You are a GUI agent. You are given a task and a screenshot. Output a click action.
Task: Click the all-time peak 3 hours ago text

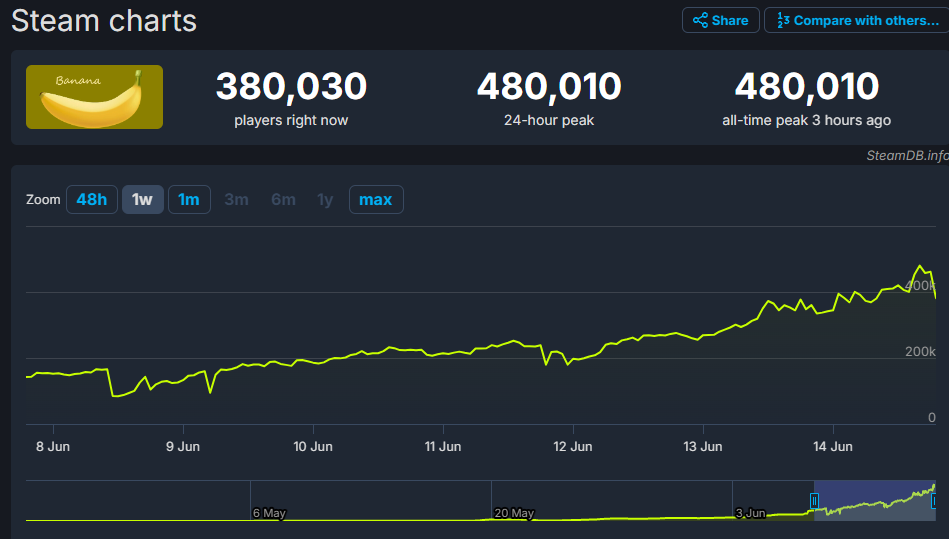point(806,120)
